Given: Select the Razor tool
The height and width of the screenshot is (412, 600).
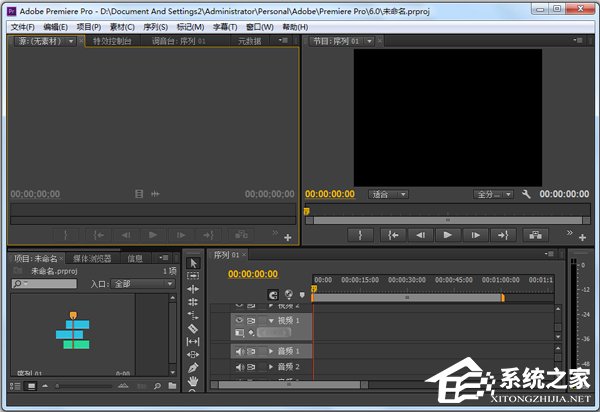Looking at the screenshot, I should pyautogui.click(x=193, y=328).
